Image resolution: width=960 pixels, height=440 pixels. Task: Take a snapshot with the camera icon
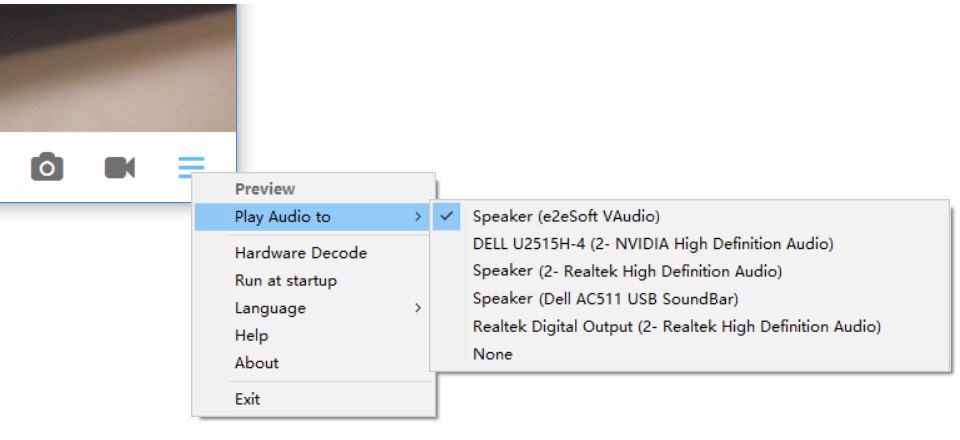(x=47, y=167)
